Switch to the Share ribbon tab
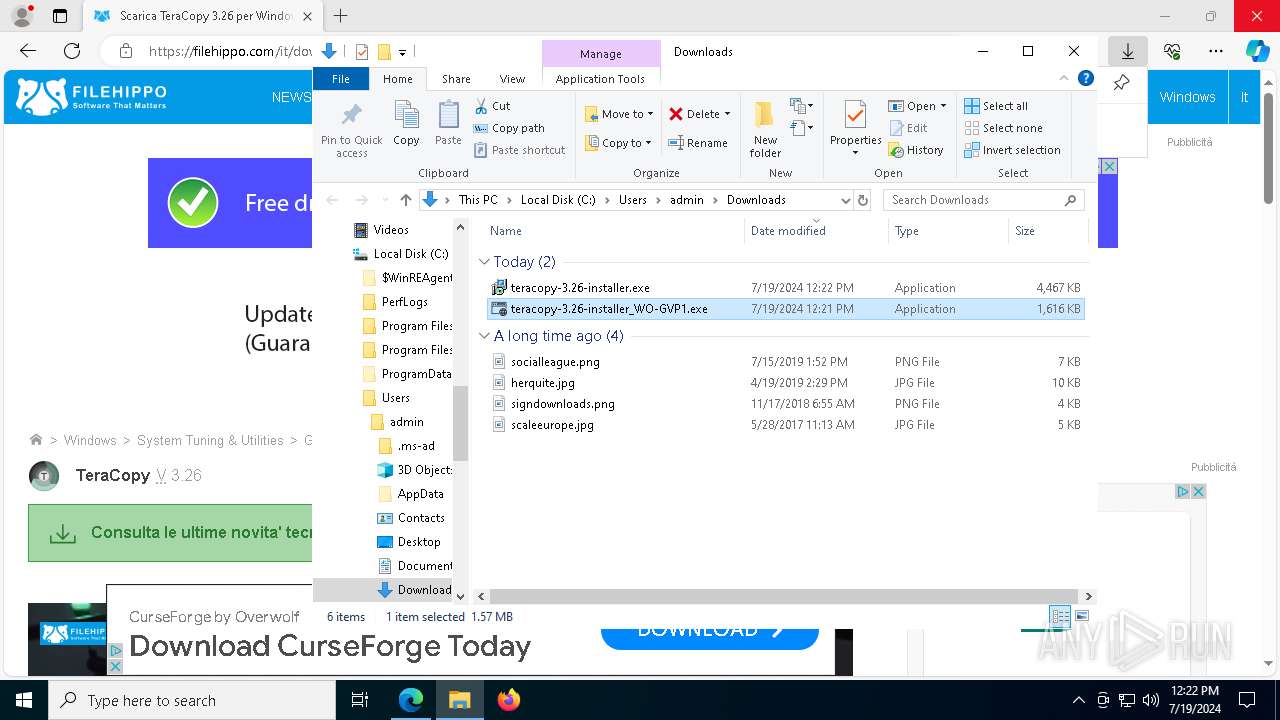Image resolution: width=1280 pixels, height=720 pixels. coord(456,79)
